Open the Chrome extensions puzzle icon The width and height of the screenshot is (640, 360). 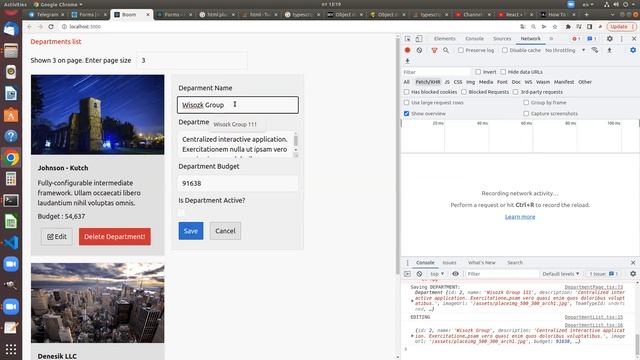tap(568, 27)
